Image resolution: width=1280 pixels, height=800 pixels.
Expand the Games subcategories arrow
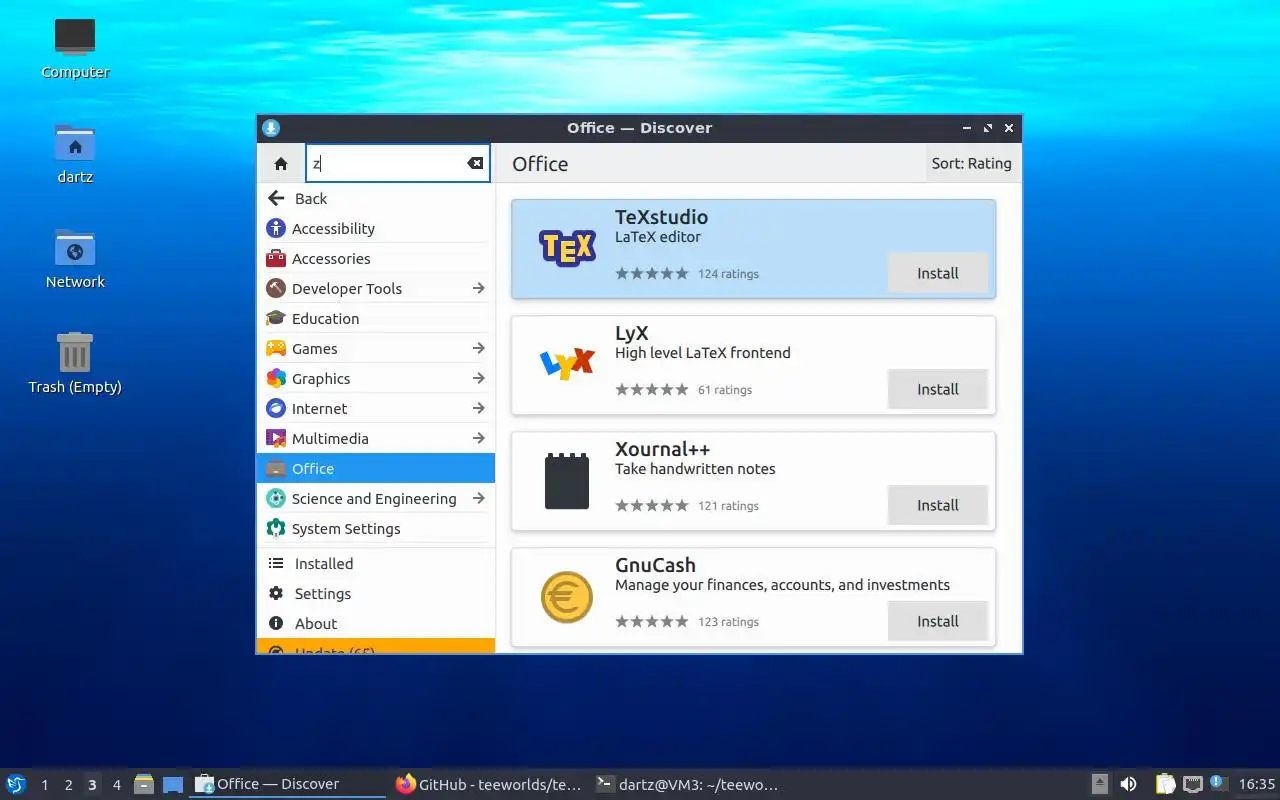click(479, 348)
